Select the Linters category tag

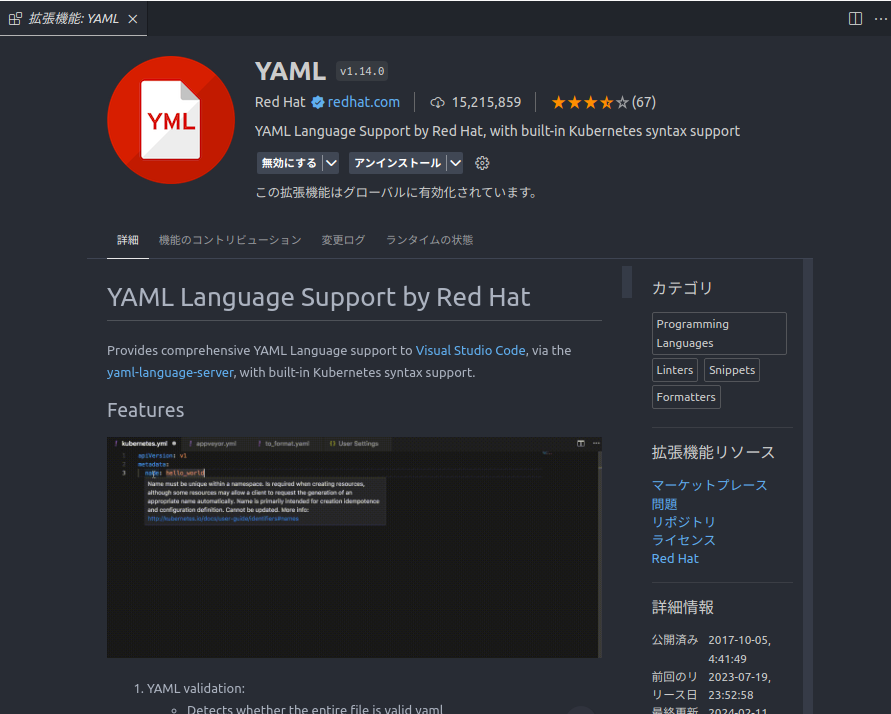[675, 370]
